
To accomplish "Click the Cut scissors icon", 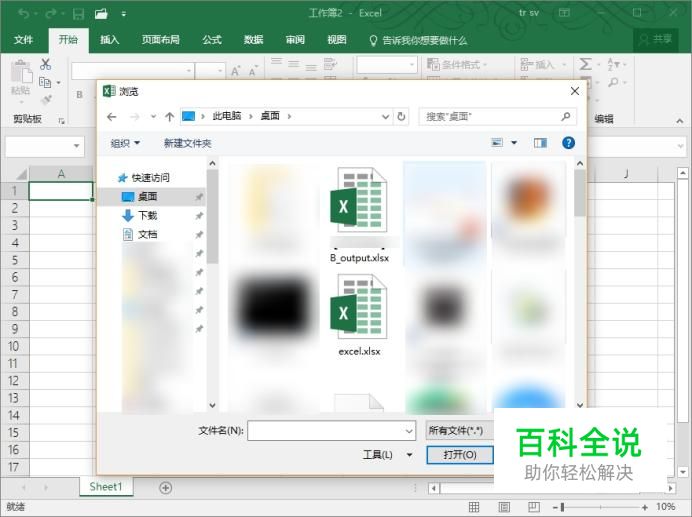I will (x=45, y=64).
